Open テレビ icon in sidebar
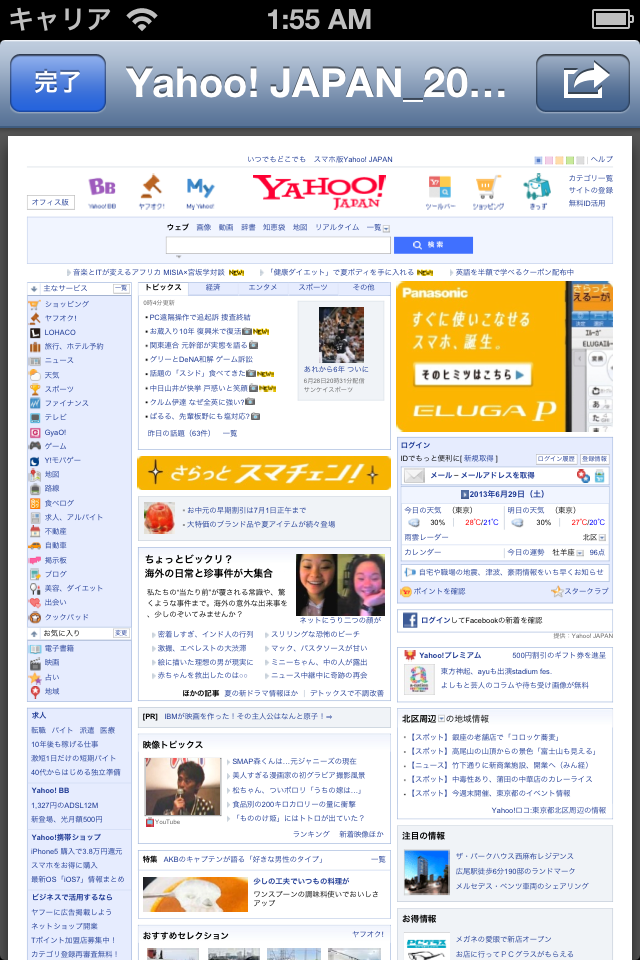640x960 pixels. tap(36, 418)
